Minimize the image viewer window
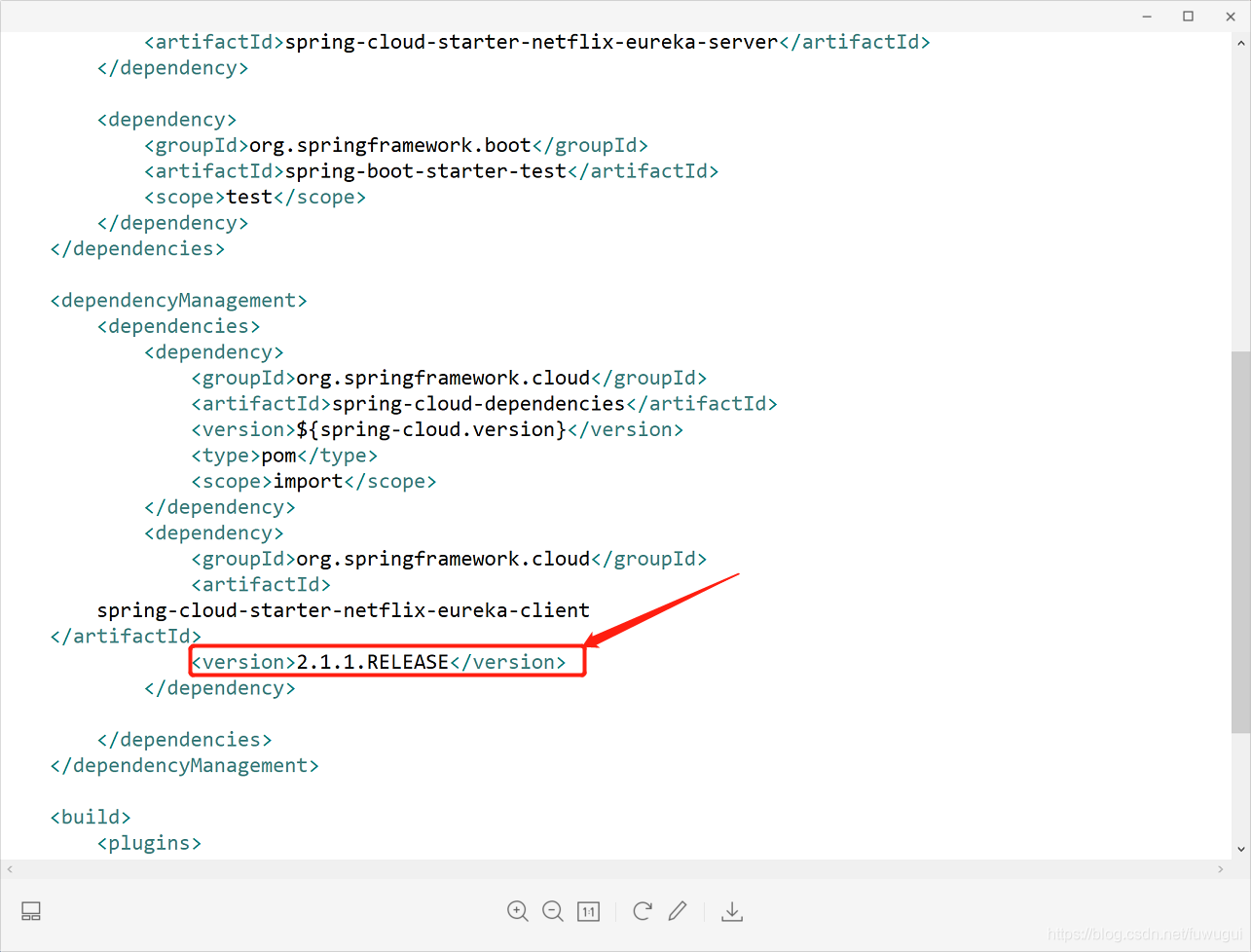The width and height of the screenshot is (1251, 952). 1147,17
